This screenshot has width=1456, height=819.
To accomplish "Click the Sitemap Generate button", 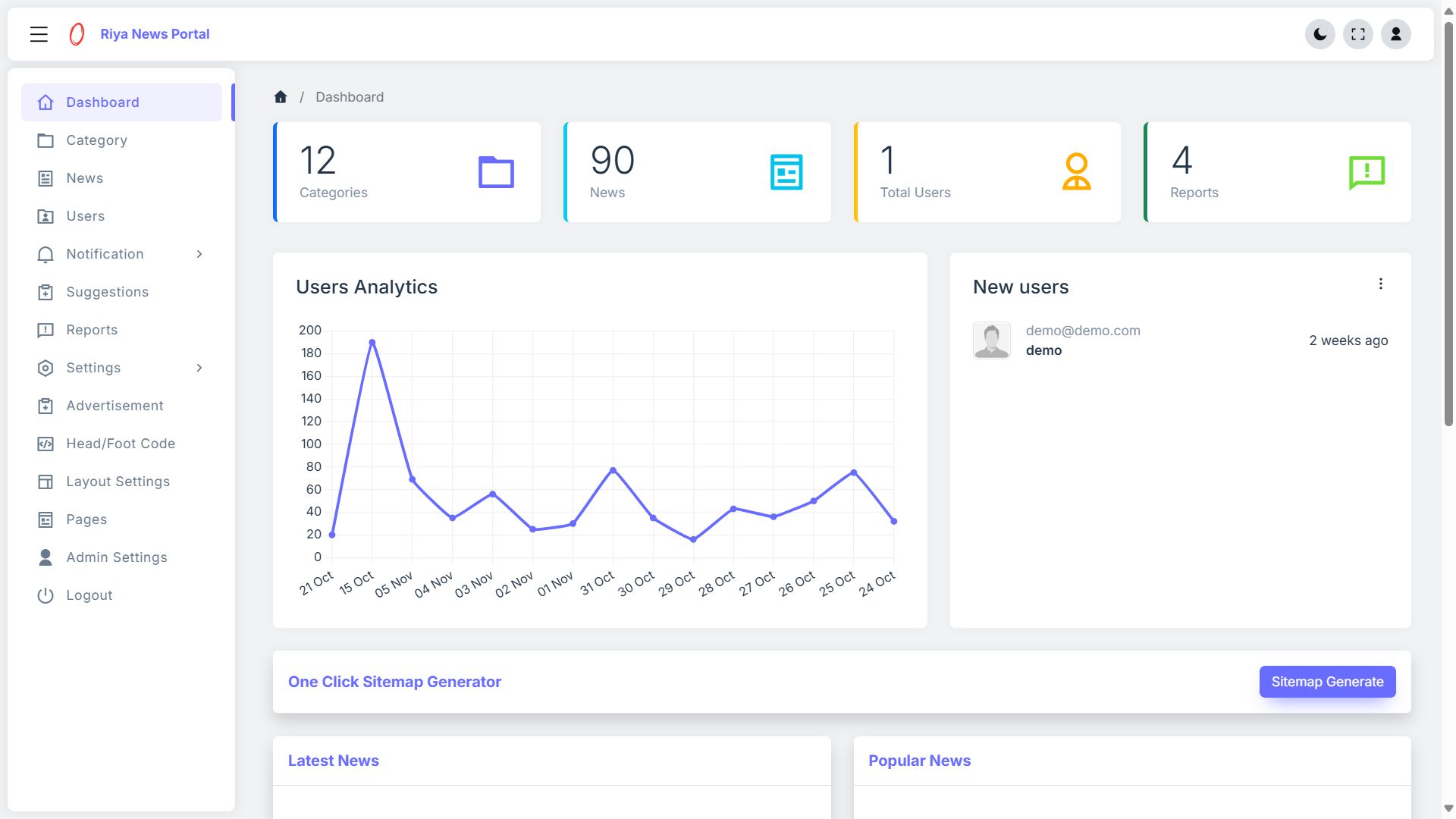I will (1327, 682).
